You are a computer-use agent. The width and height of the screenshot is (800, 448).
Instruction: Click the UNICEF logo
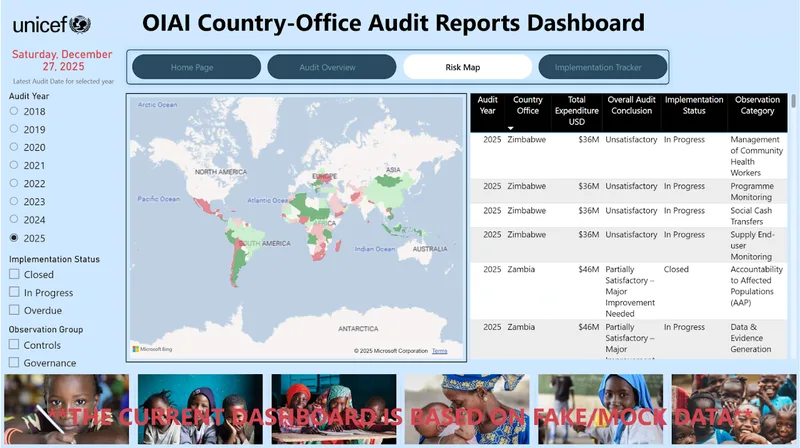point(52,24)
